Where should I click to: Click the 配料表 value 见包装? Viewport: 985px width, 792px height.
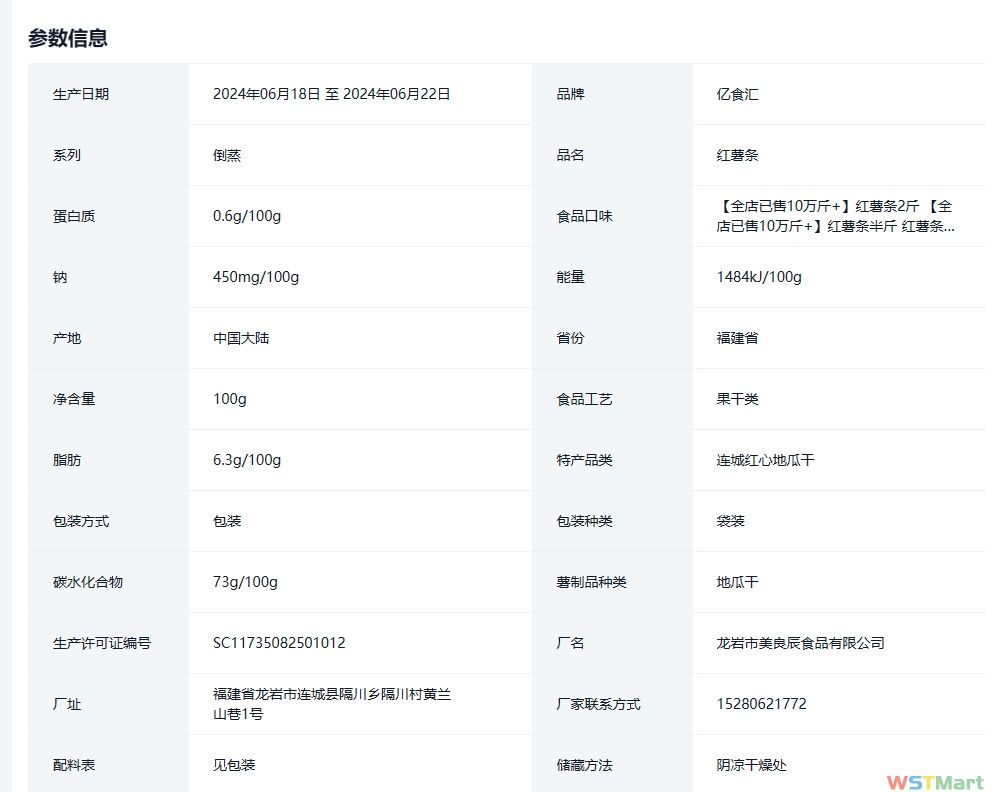pyautogui.click(x=234, y=765)
